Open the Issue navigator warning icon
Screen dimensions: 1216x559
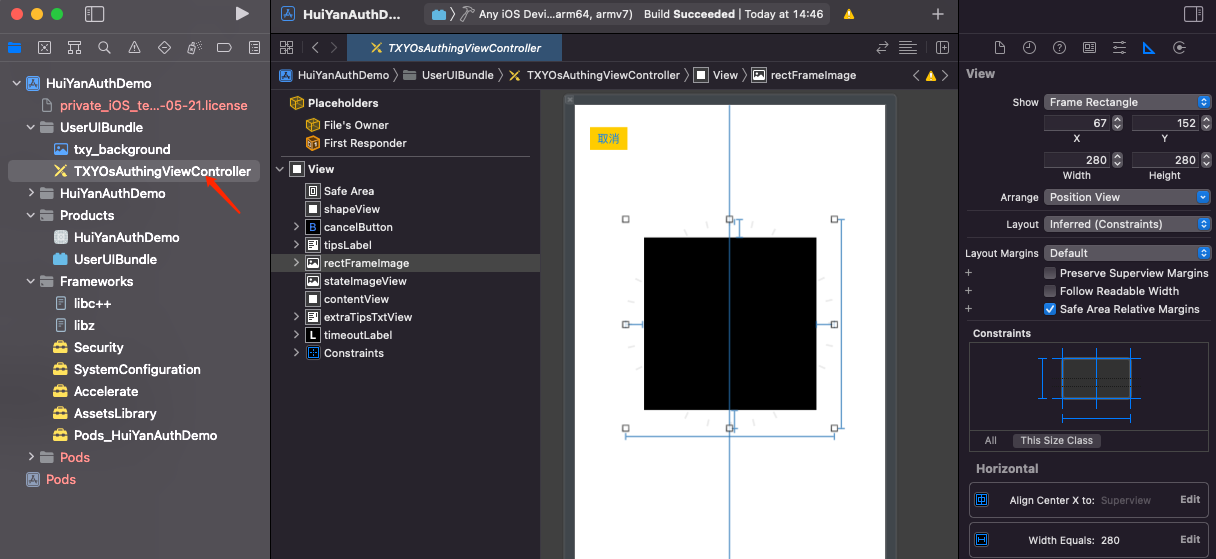pos(134,47)
